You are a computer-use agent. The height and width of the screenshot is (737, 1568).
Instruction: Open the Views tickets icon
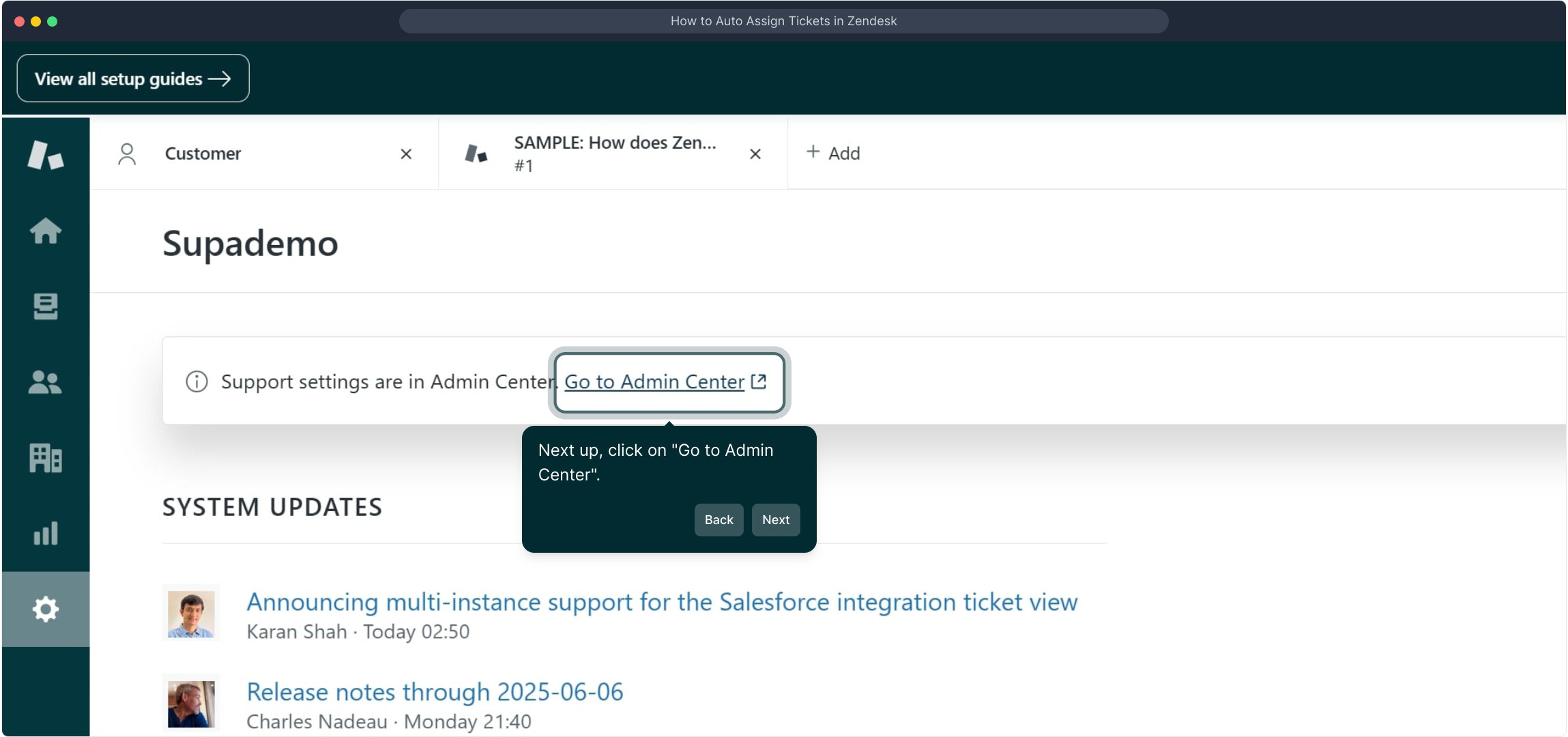(45, 306)
